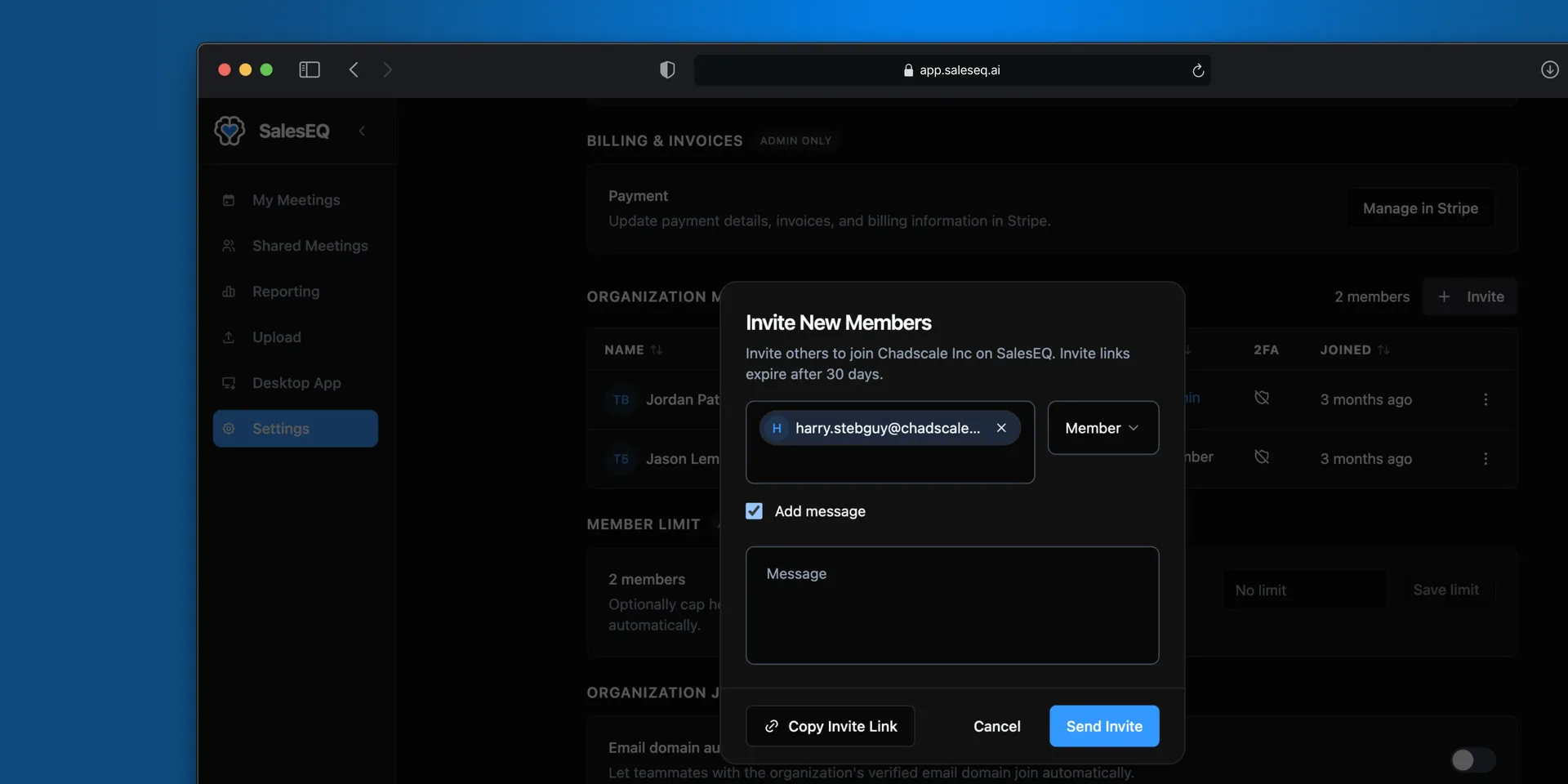Click Copy Invite Link button

(x=831, y=726)
